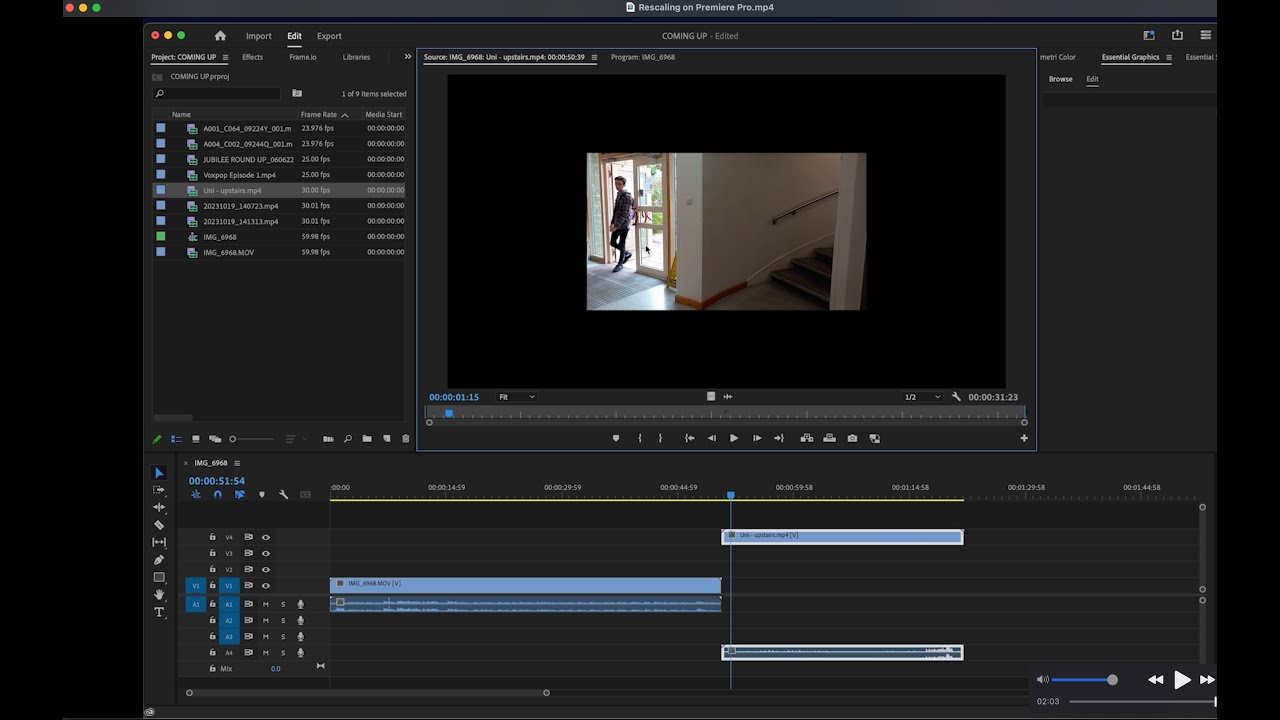Click the Insert edit button
Viewport: 1280px width, 720px height.
[806, 438]
